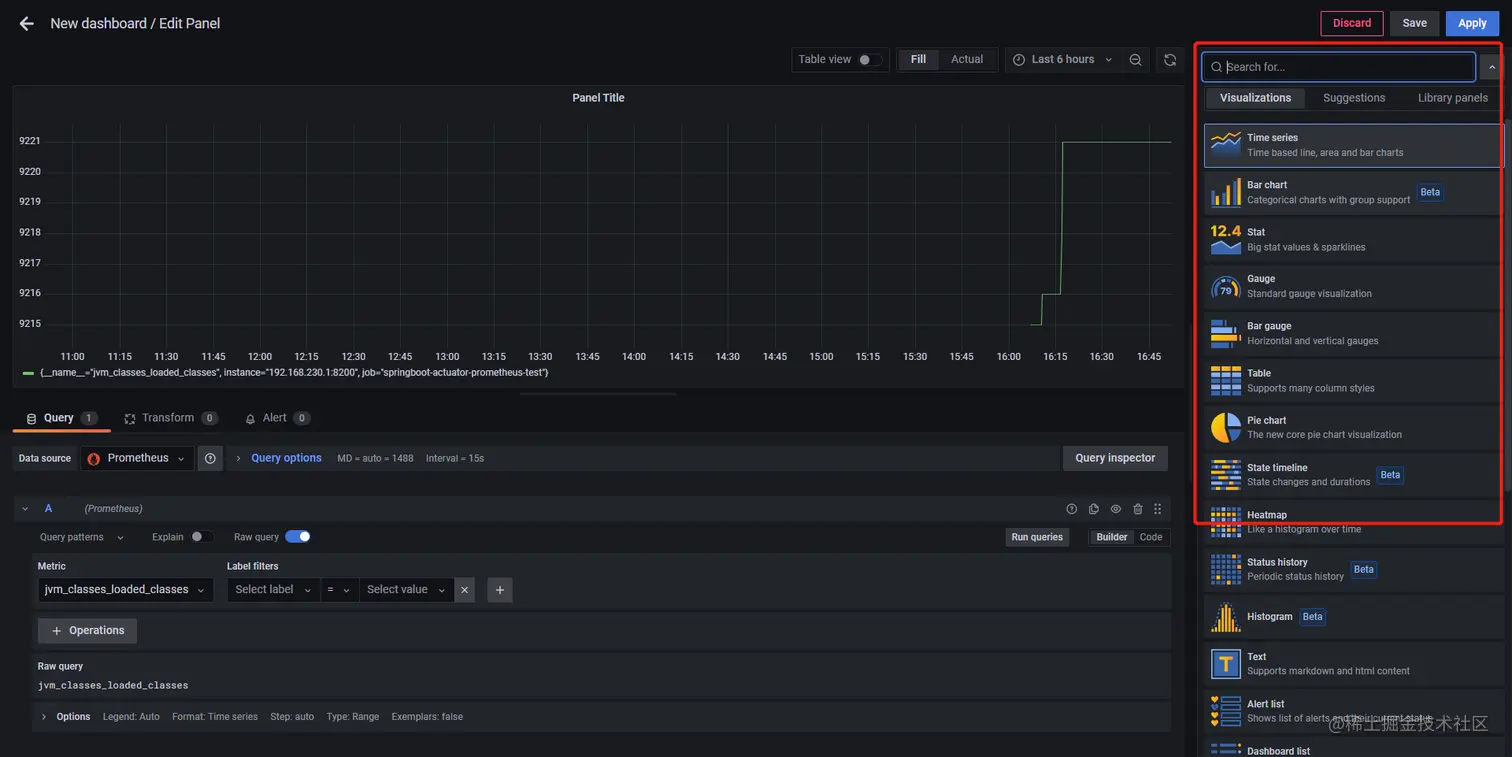Viewport: 1512px width, 757px height.
Task: Open the Prometheus data source dropdown
Action: click(136, 459)
